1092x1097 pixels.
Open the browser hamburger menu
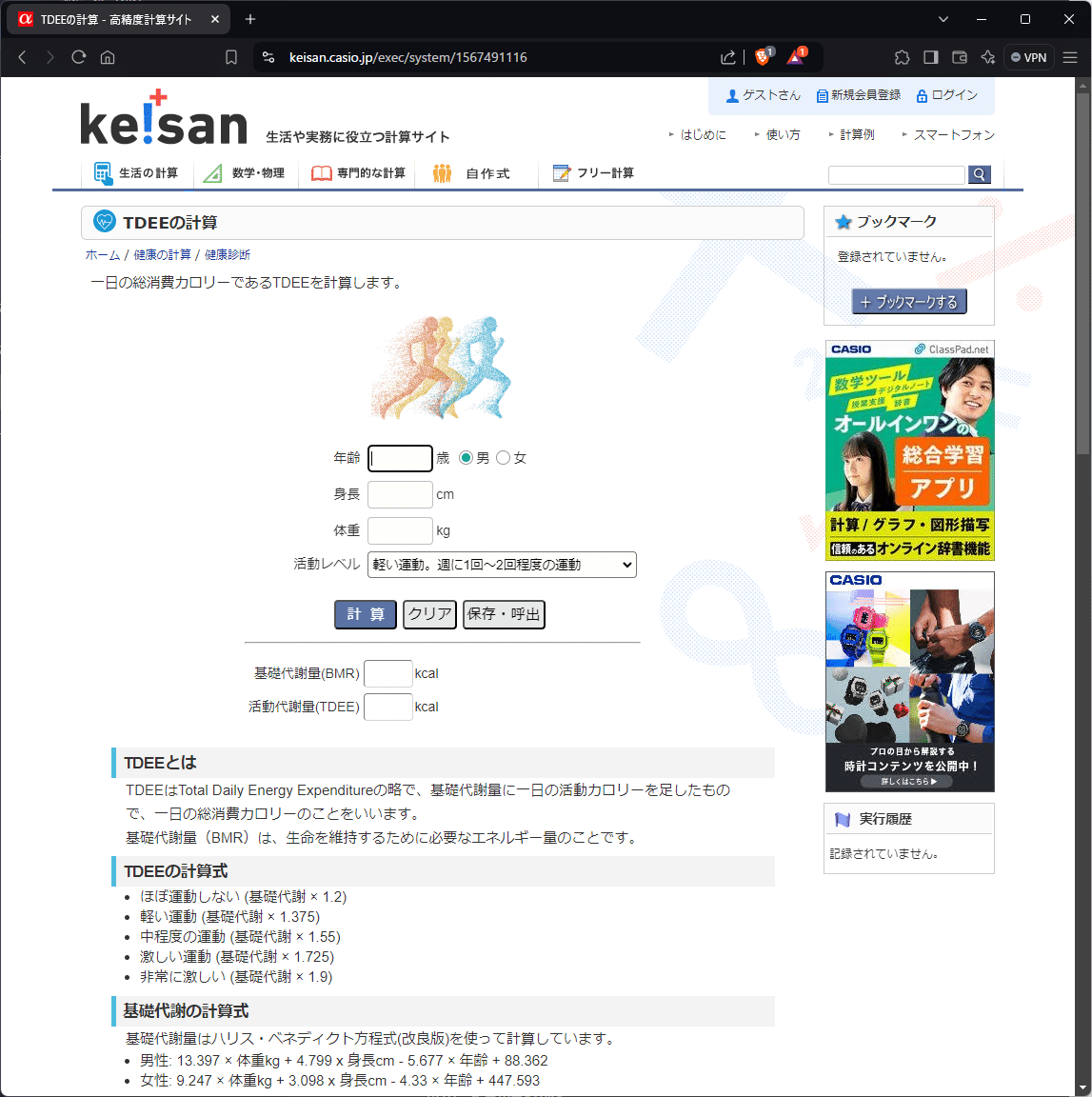point(1070,57)
